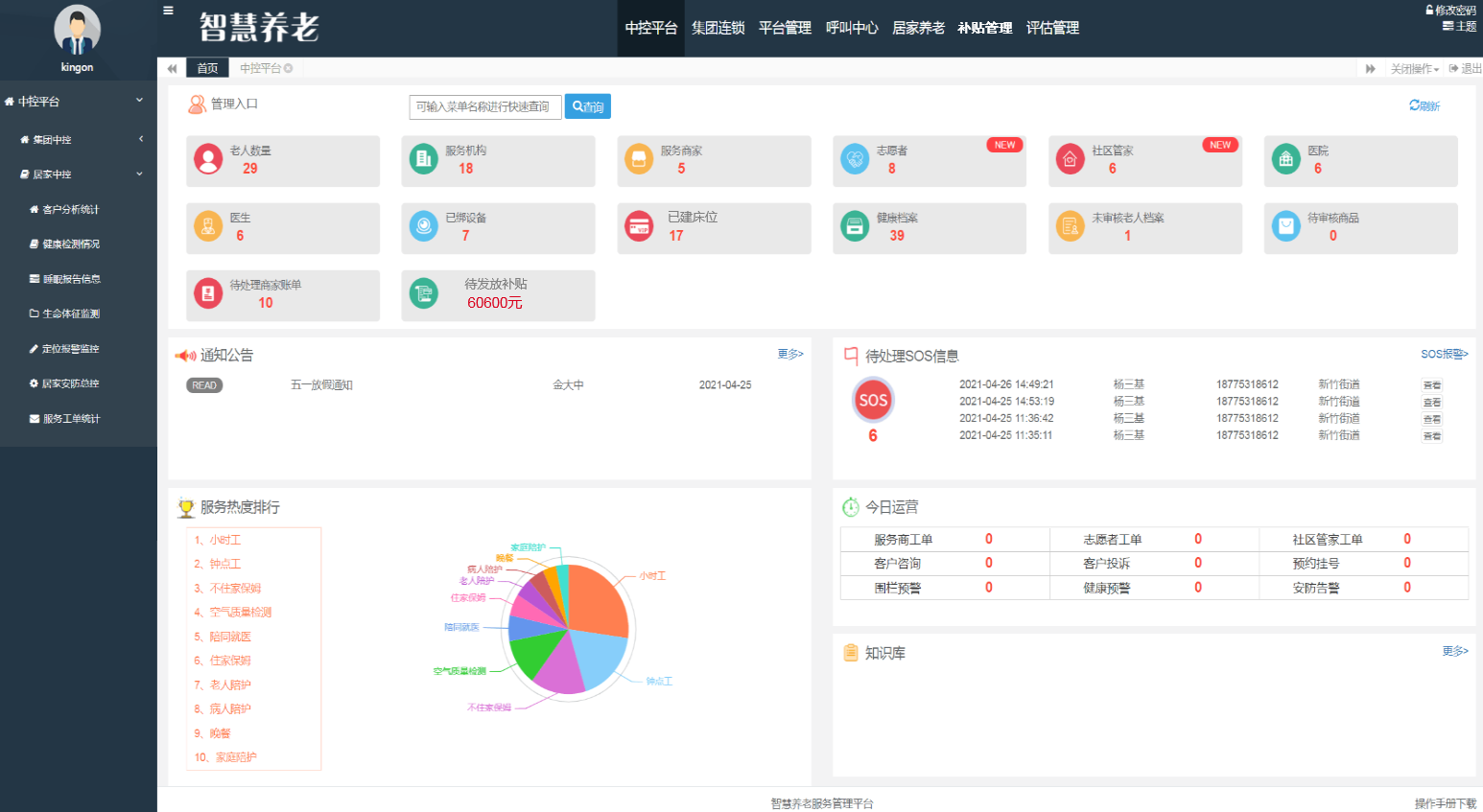Switch to the 呼叫中心 top menu
The width and height of the screenshot is (1483, 812).
[851, 28]
